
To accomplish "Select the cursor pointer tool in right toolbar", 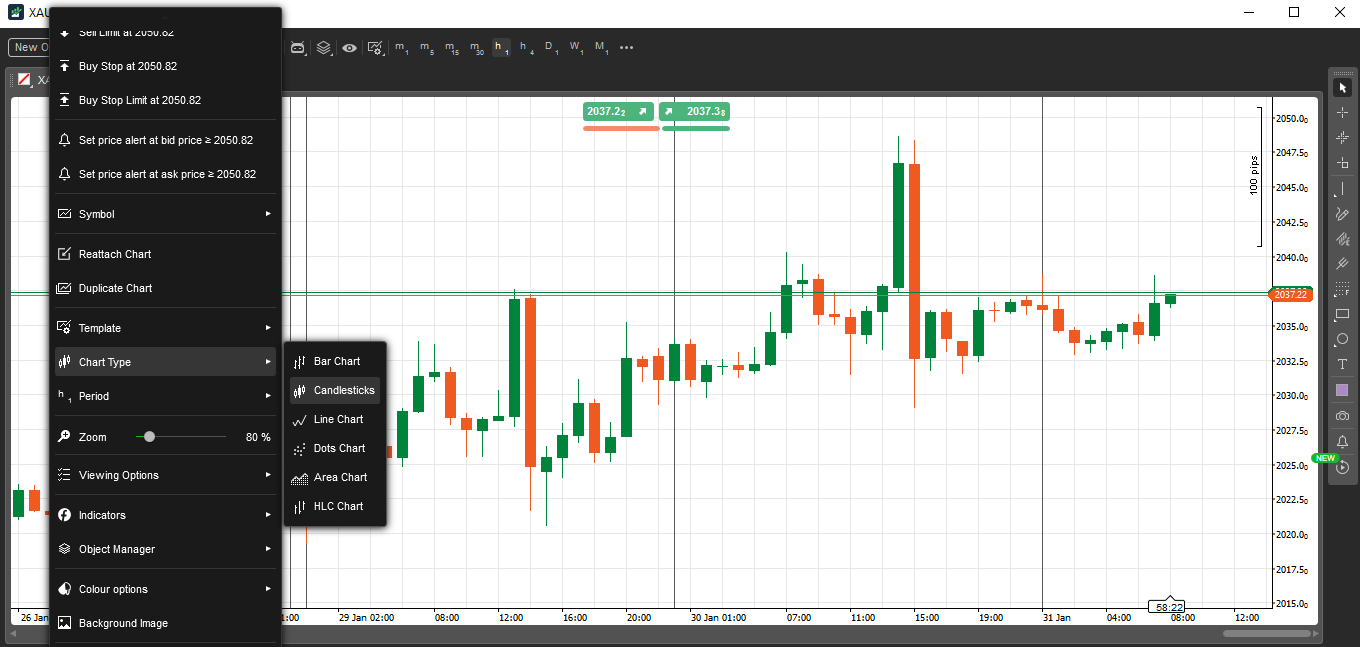I will [x=1342, y=88].
